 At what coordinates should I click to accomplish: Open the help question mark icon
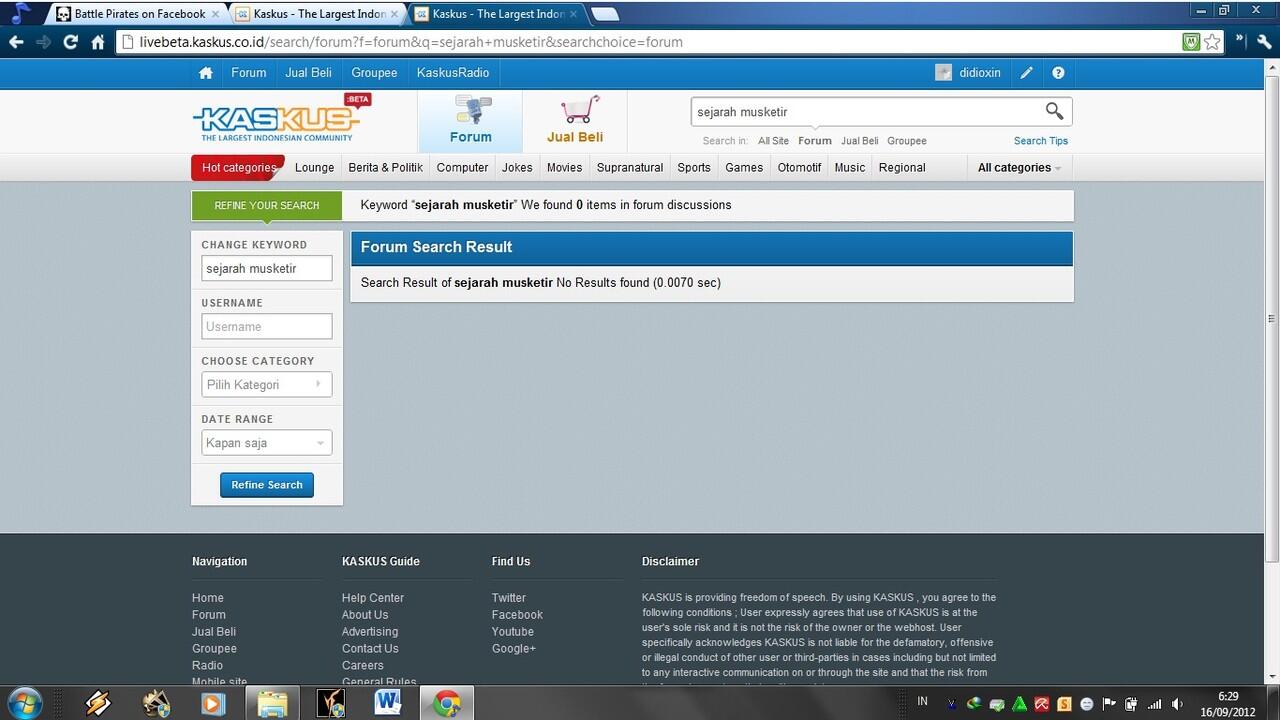coord(1058,73)
